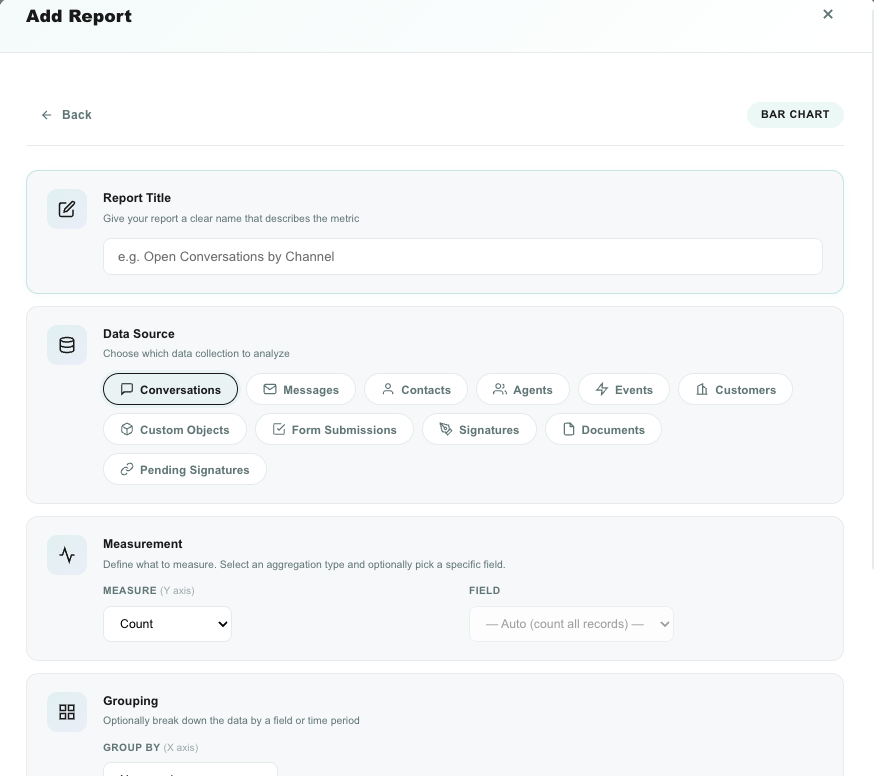This screenshot has height=776, width=874.
Task: Choose the Pending Signatures data source chip
Action: click(184, 469)
